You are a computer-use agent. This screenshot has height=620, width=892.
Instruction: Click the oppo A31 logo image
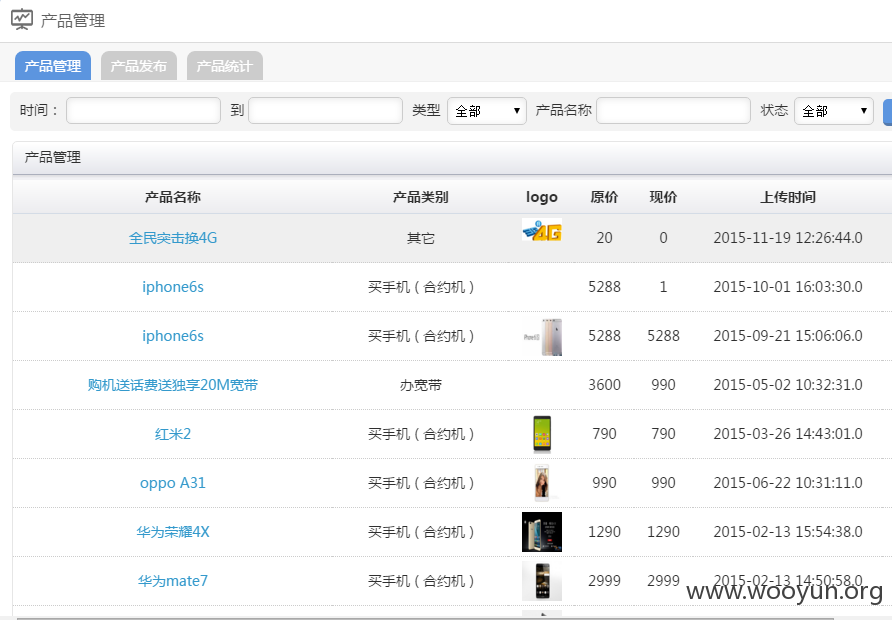[542, 483]
